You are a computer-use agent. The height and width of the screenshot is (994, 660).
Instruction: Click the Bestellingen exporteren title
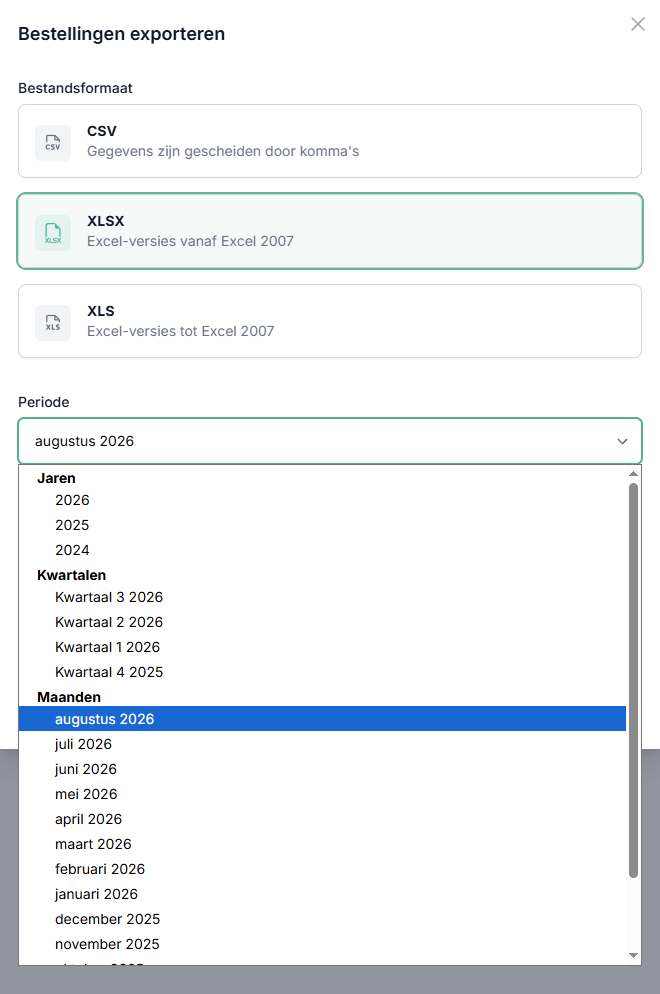122,34
